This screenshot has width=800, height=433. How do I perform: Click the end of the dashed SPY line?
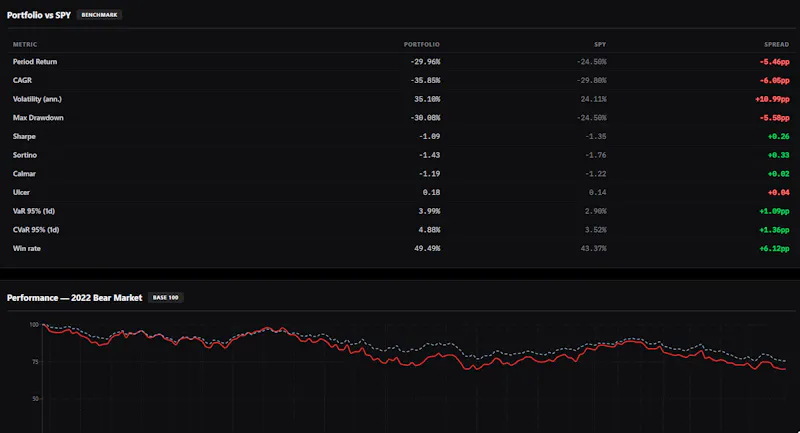pyautogui.click(x=784, y=361)
